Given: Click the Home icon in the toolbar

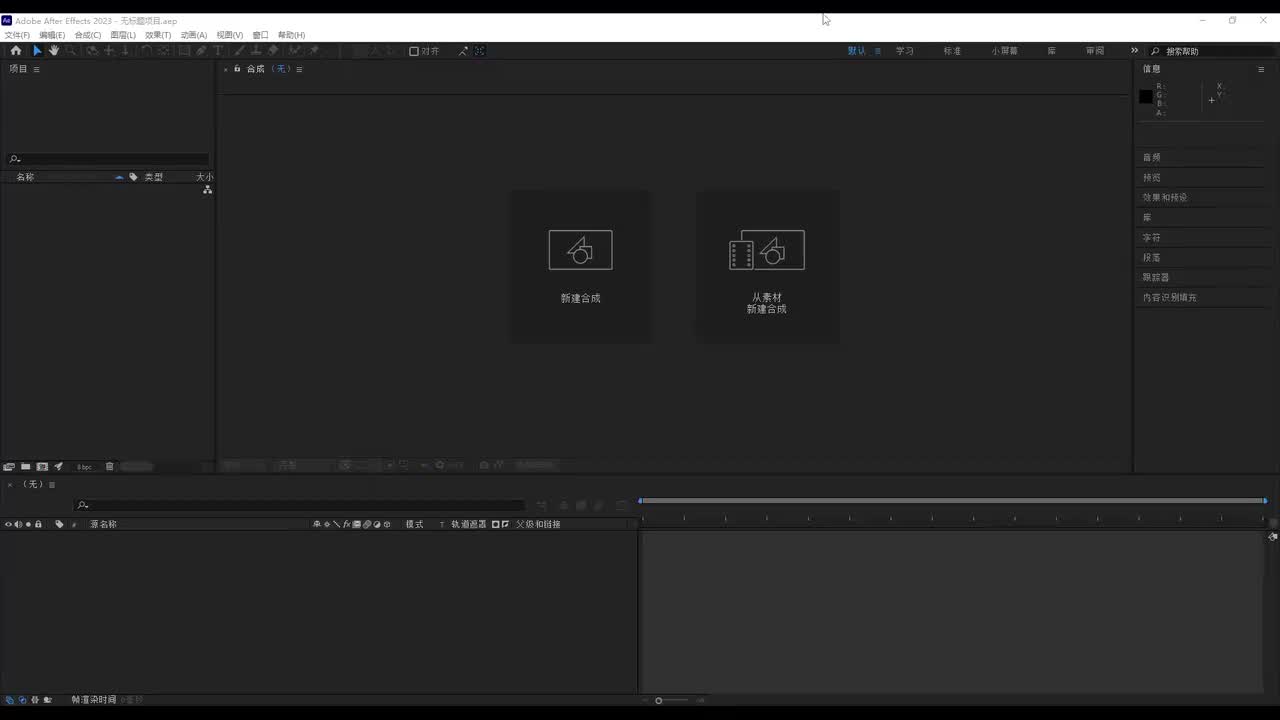Looking at the screenshot, I should click(x=16, y=51).
